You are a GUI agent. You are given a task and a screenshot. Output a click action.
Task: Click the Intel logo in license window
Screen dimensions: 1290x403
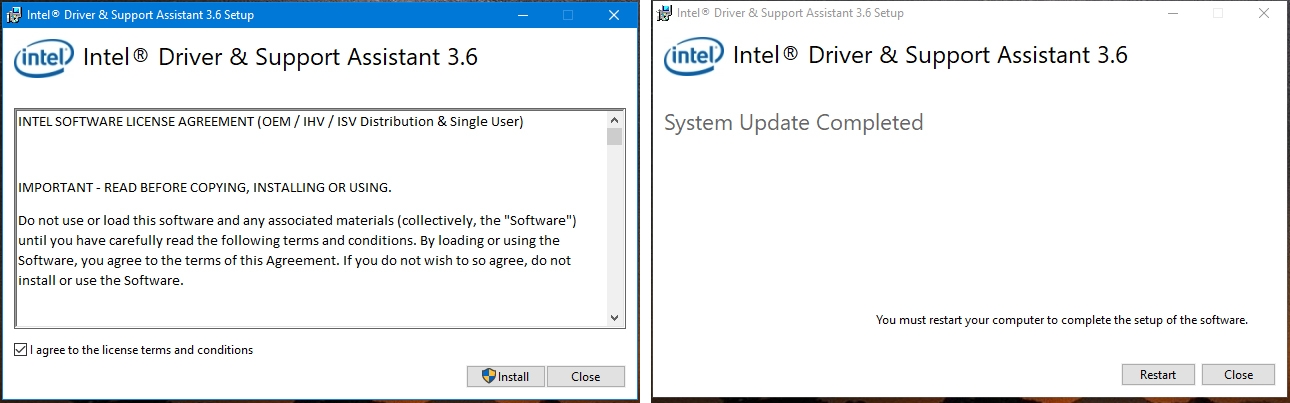(43, 59)
